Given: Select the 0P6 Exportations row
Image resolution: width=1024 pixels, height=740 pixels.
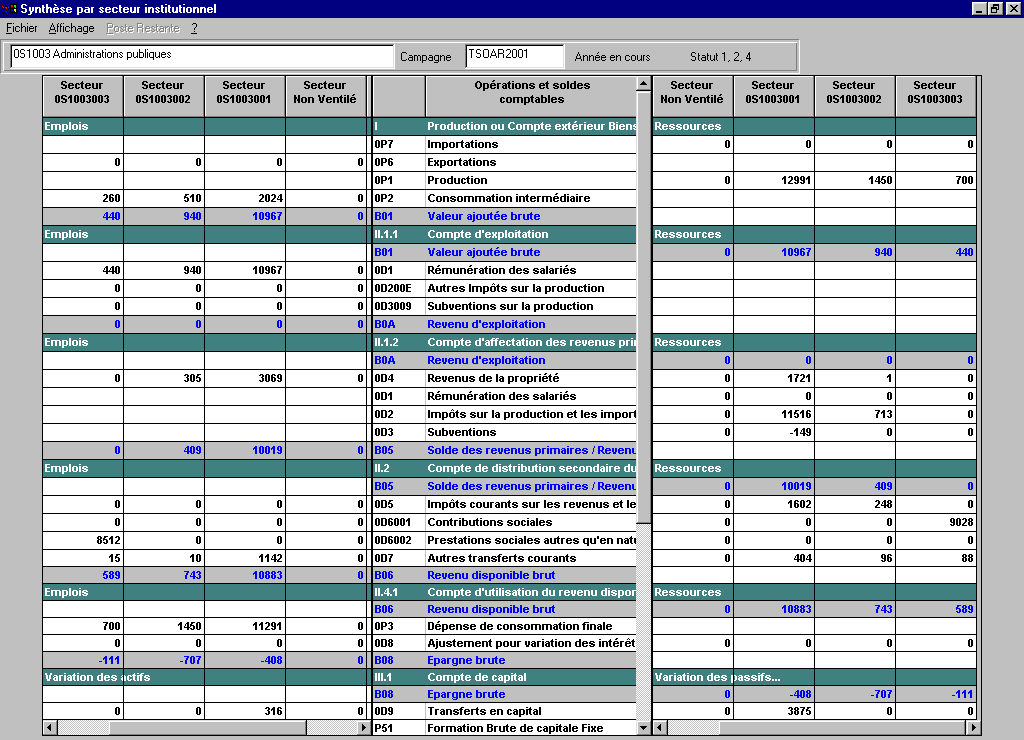Looking at the screenshot, I should pyautogui.click(x=504, y=162).
